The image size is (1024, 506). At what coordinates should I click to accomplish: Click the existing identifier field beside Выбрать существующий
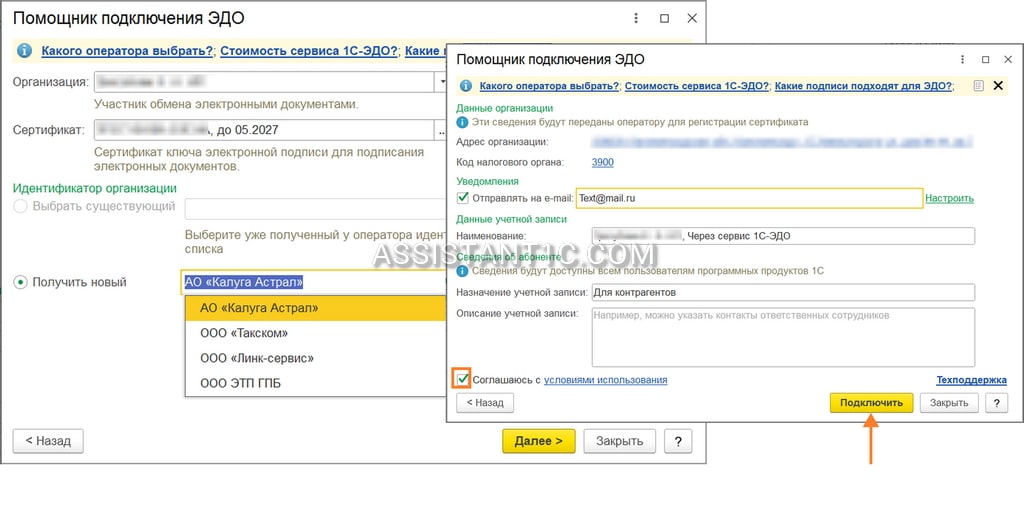pos(315,208)
